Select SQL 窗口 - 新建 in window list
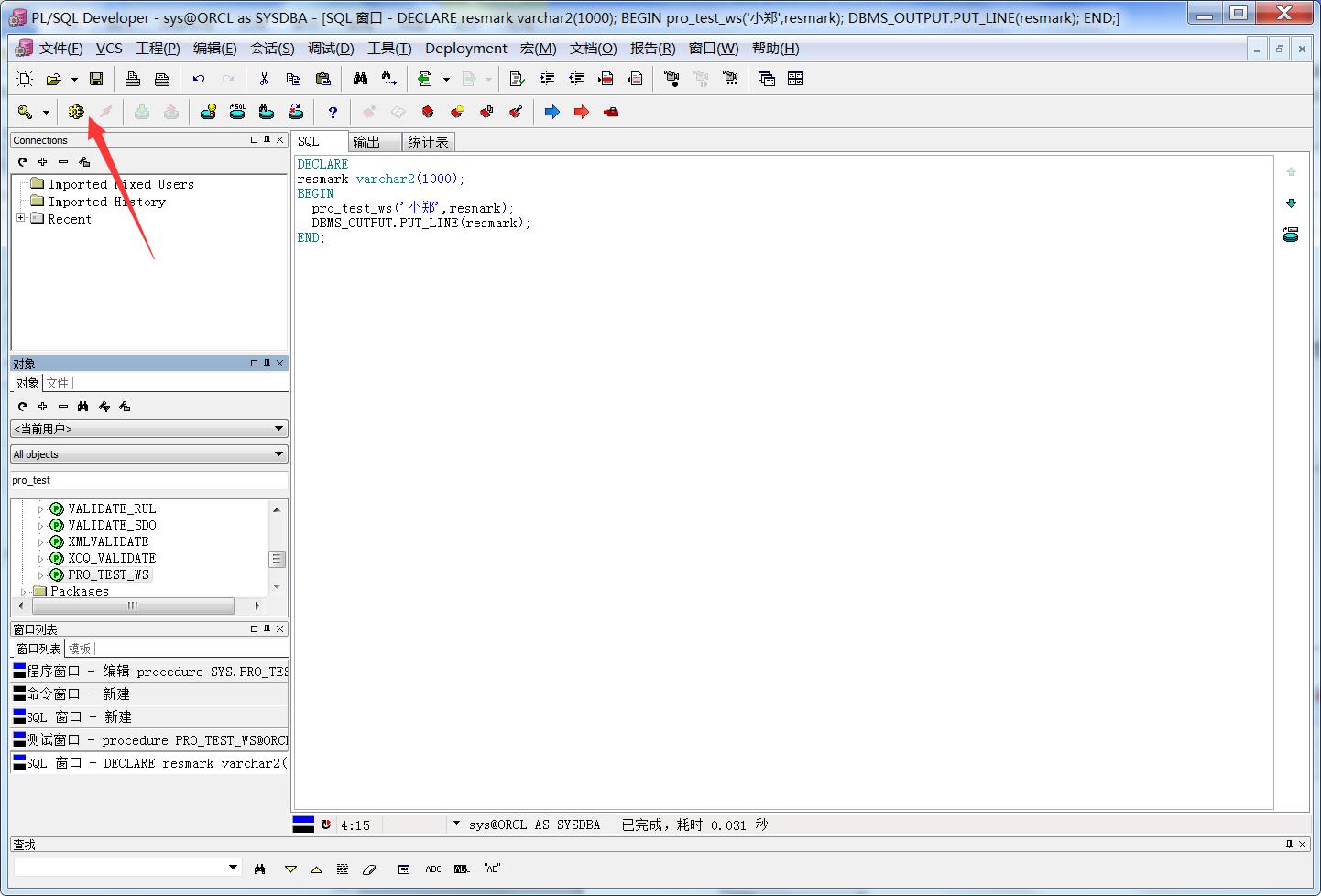Viewport: 1321px width, 896px height. [x=149, y=716]
